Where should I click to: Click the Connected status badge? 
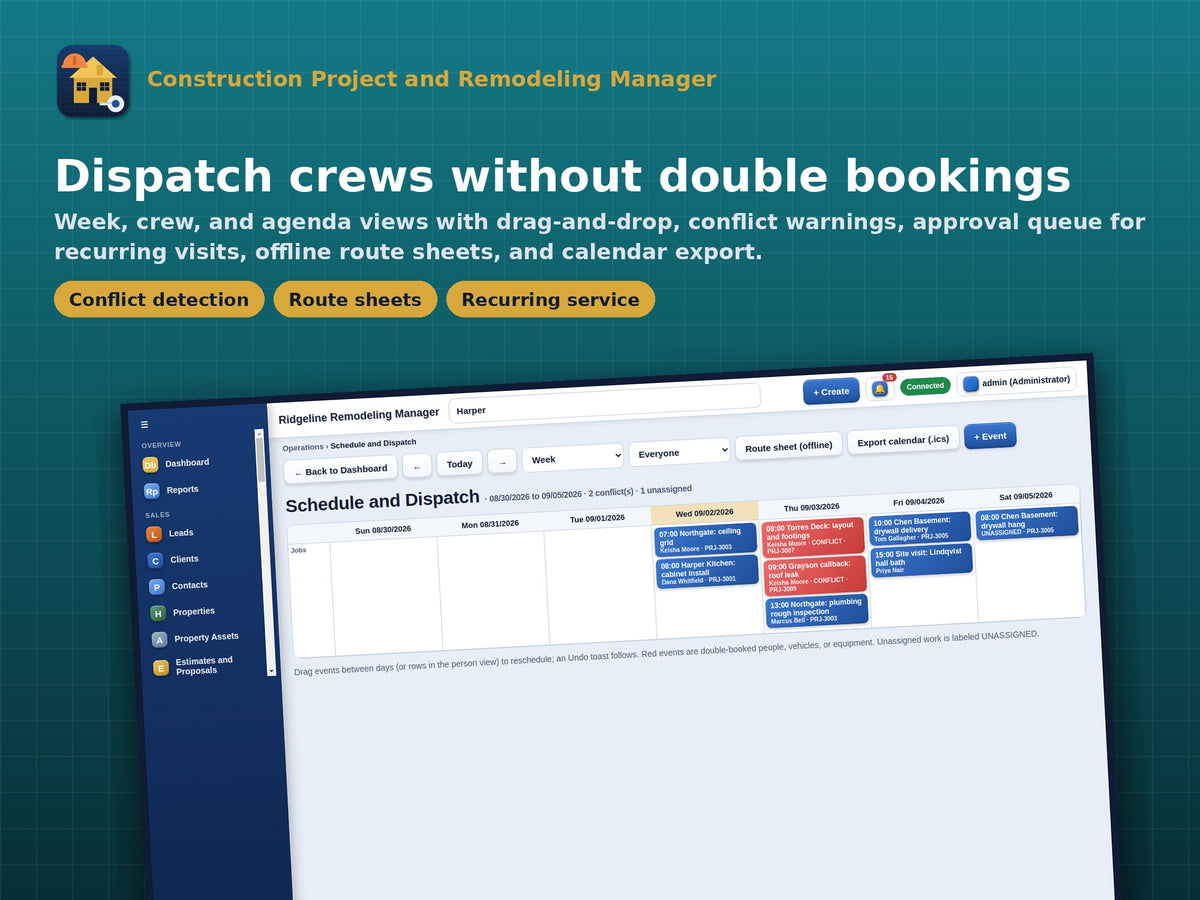tap(925, 386)
